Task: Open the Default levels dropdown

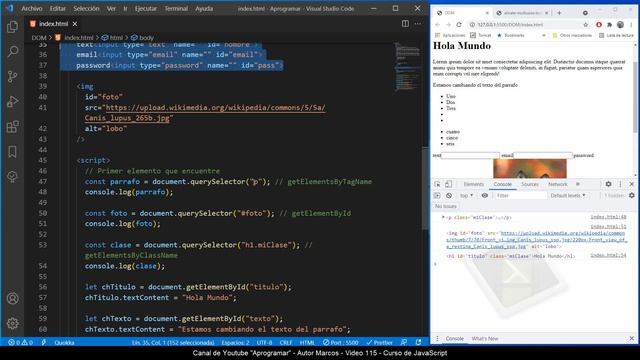Action: click(568, 196)
